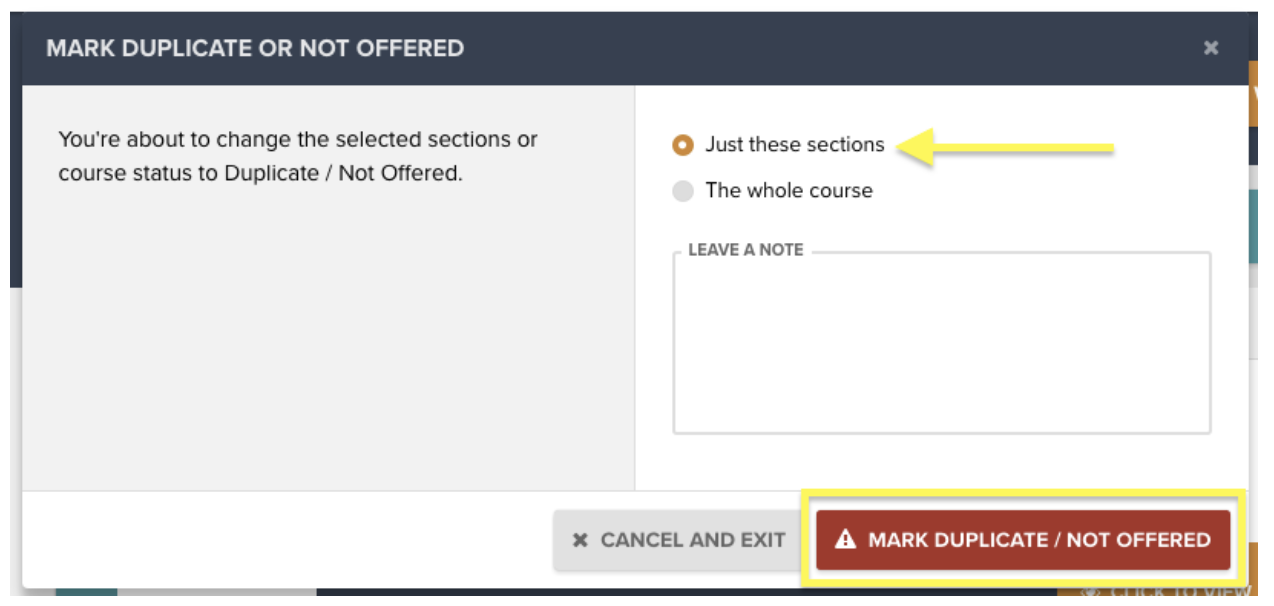1274x606 pixels.
Task: Click the Mark Duplicate or Not Offered title
Action: pos(255,48)
